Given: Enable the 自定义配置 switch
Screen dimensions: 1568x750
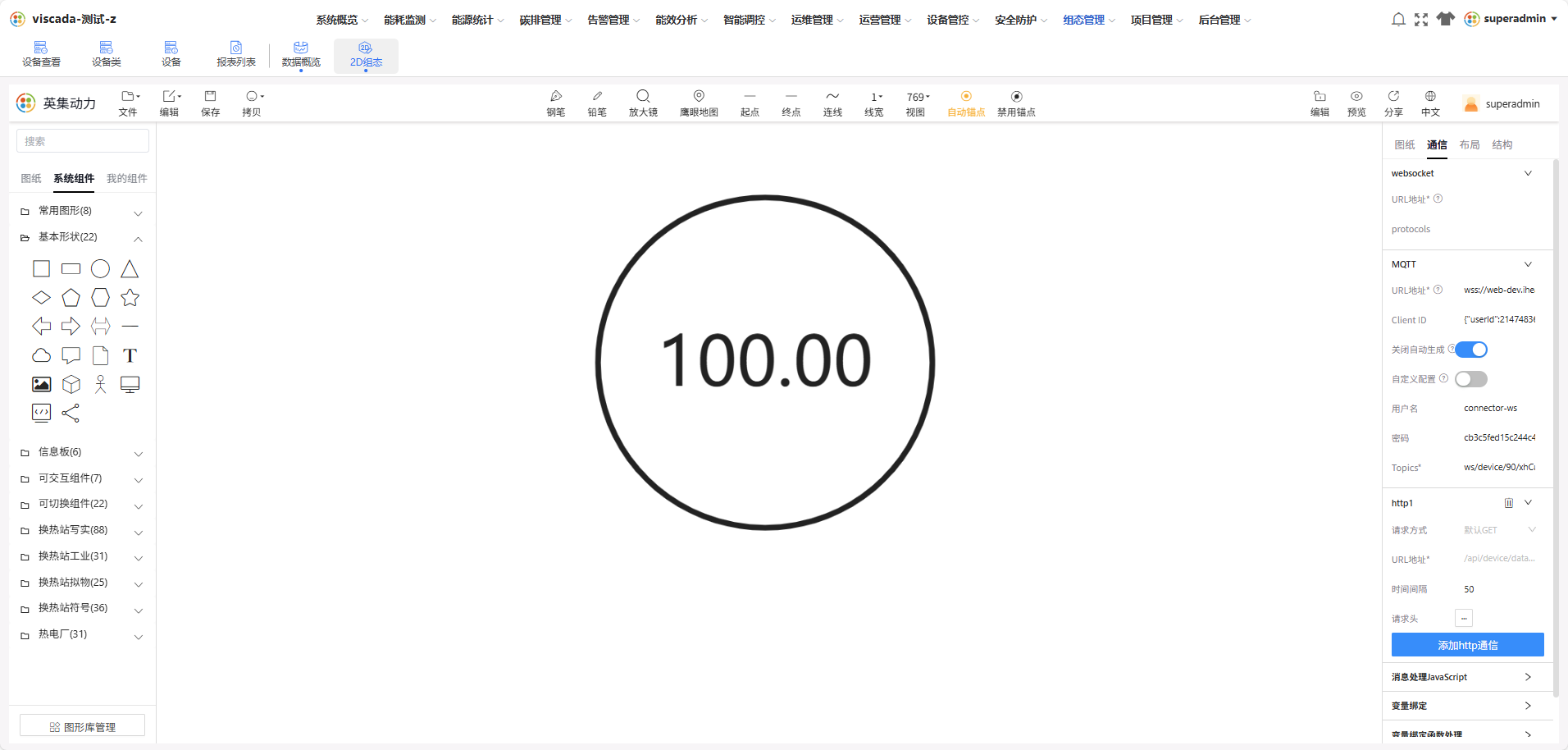Looking at the screenshot, I should pyautogui.click(x=1471, y=379).
